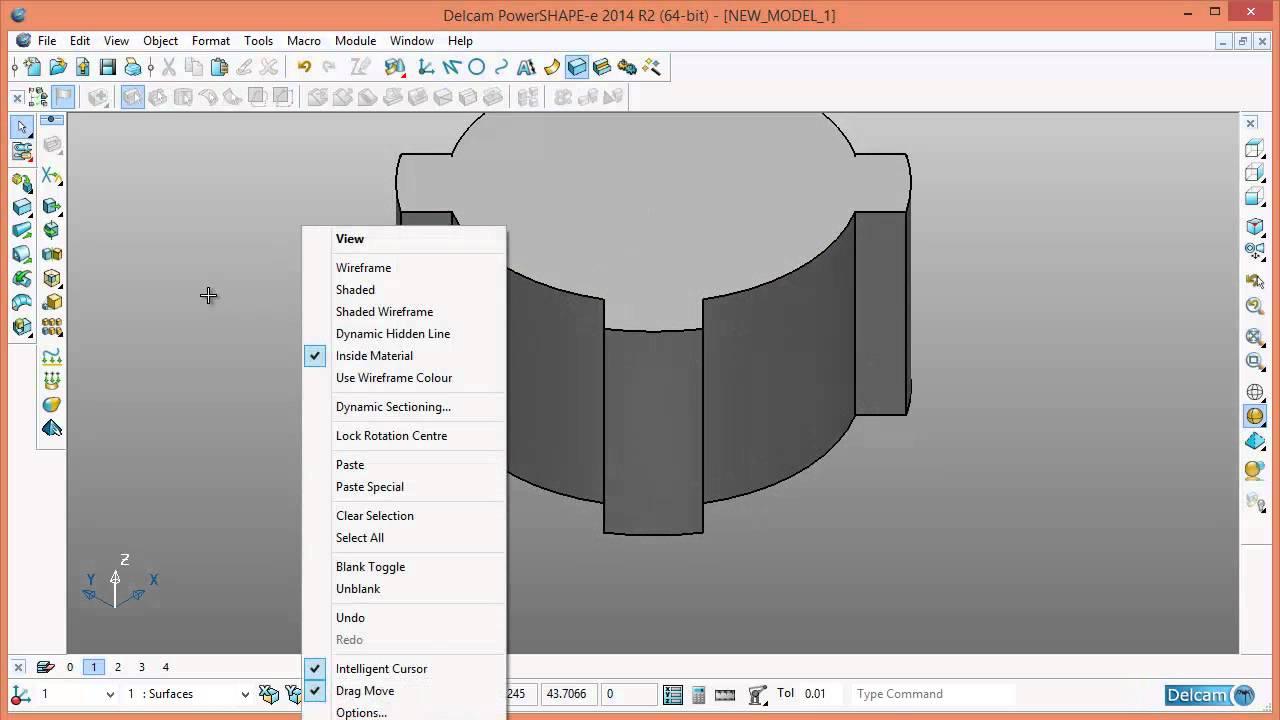Screen dimensions: 1280x720
Task: Click the Tol value 0.01
Action: 816,694
